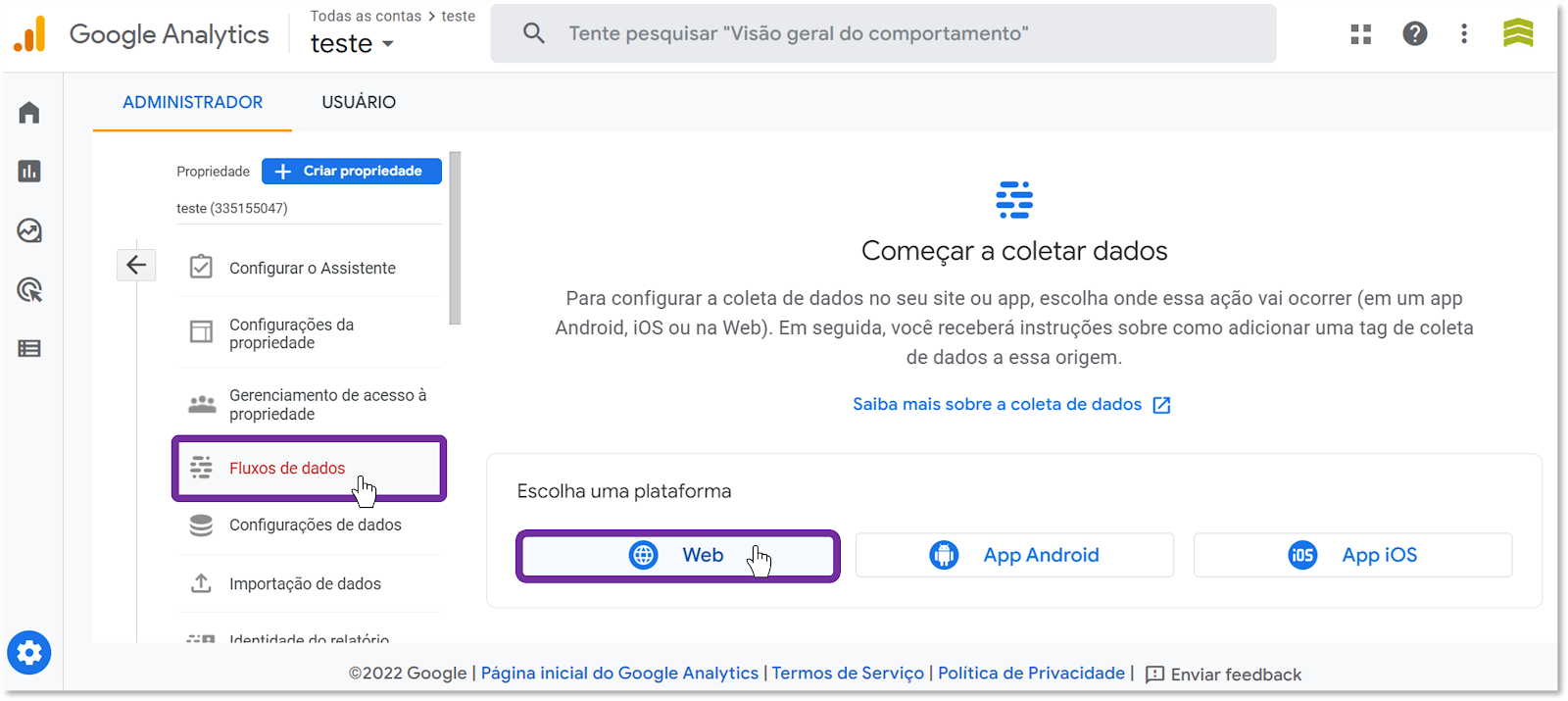Viewport: 1568px width, 701px height.
Task: Choose the Web platform button
Action: (677, 556)
